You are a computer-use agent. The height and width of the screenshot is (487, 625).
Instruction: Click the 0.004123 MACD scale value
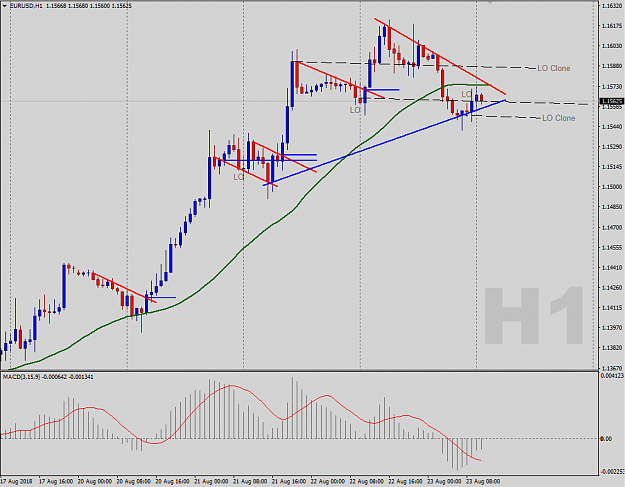[x=613, y=375]
